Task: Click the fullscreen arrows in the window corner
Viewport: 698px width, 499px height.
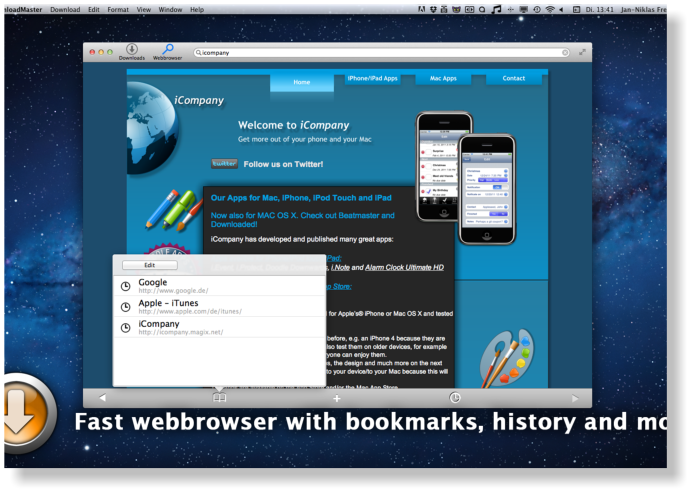Action: coord(582,52)
